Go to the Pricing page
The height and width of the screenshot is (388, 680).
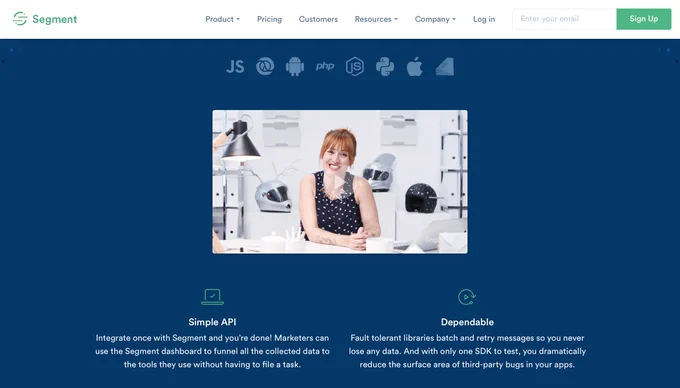pos(269,19)
